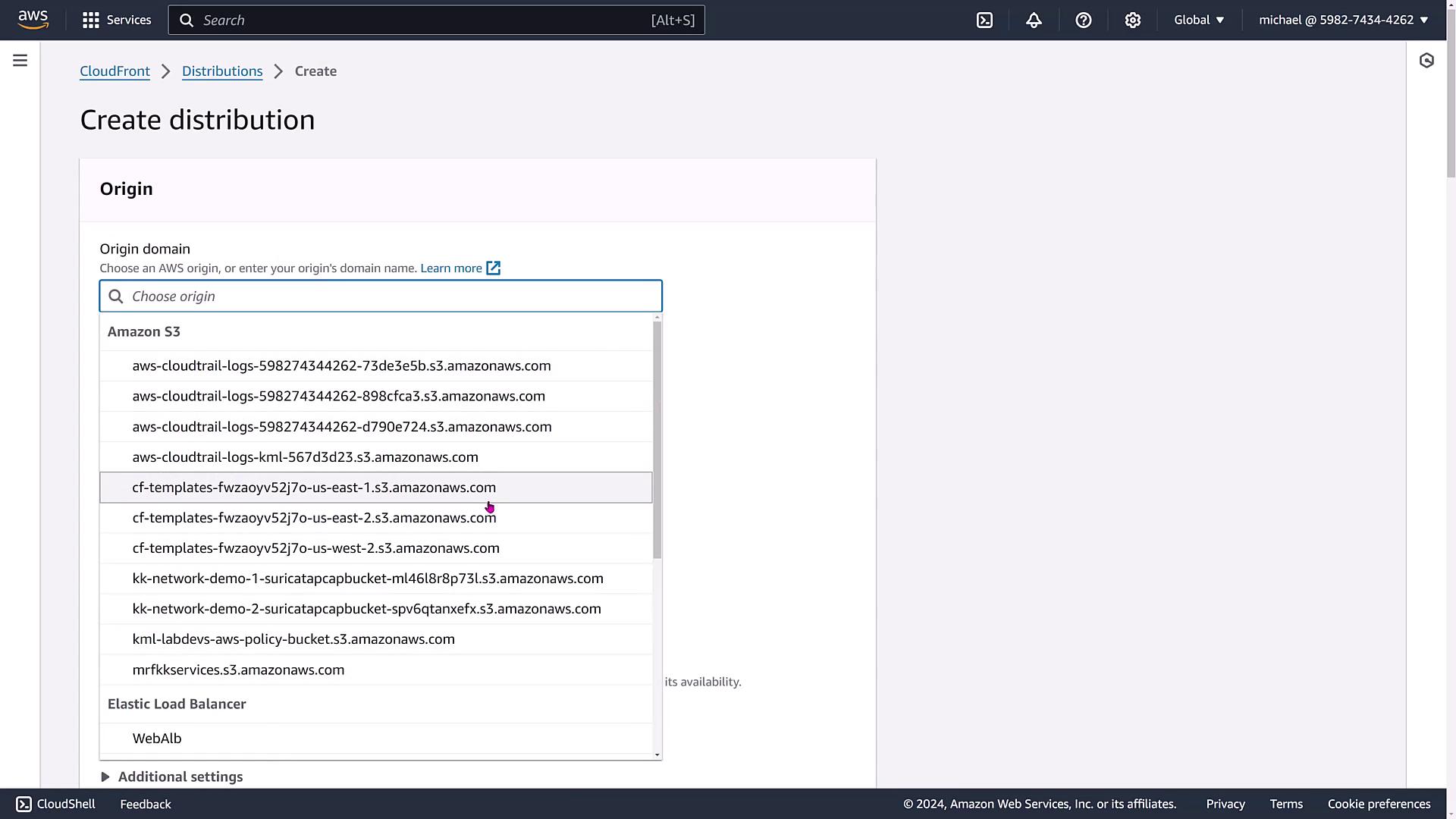Select cf-templates us-west-2 bucket option
This screenshot has height=819, width=1456.
pyautogui.click(x=315, y=548)
